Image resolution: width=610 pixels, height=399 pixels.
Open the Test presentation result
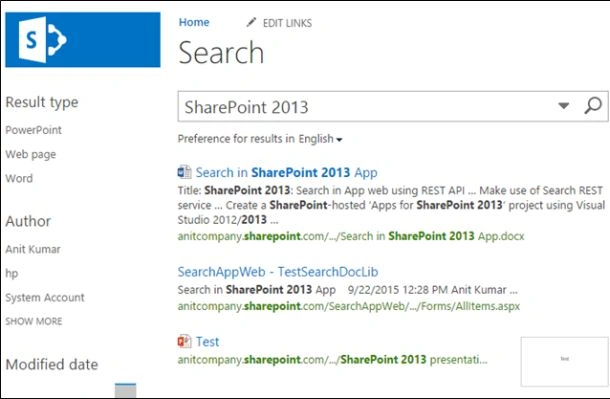207,342
